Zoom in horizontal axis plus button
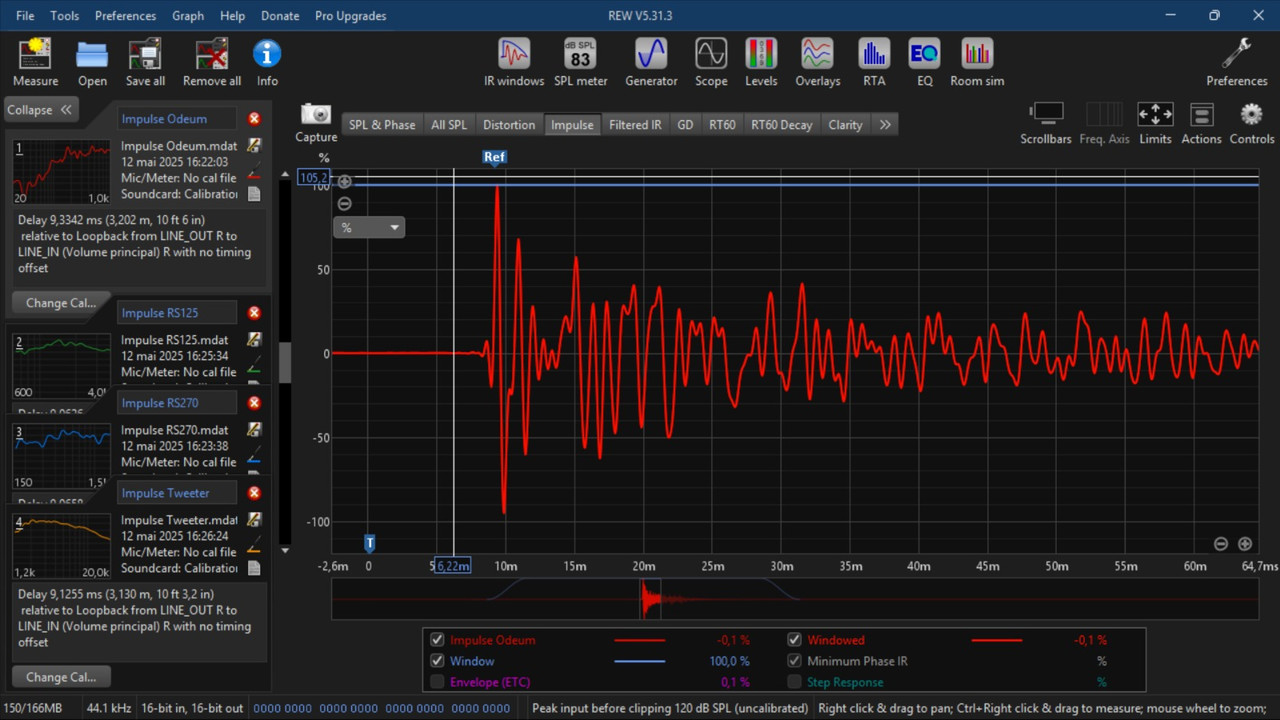The width and height of the screenshot is (1280, 720). (x=1245, y=544)
